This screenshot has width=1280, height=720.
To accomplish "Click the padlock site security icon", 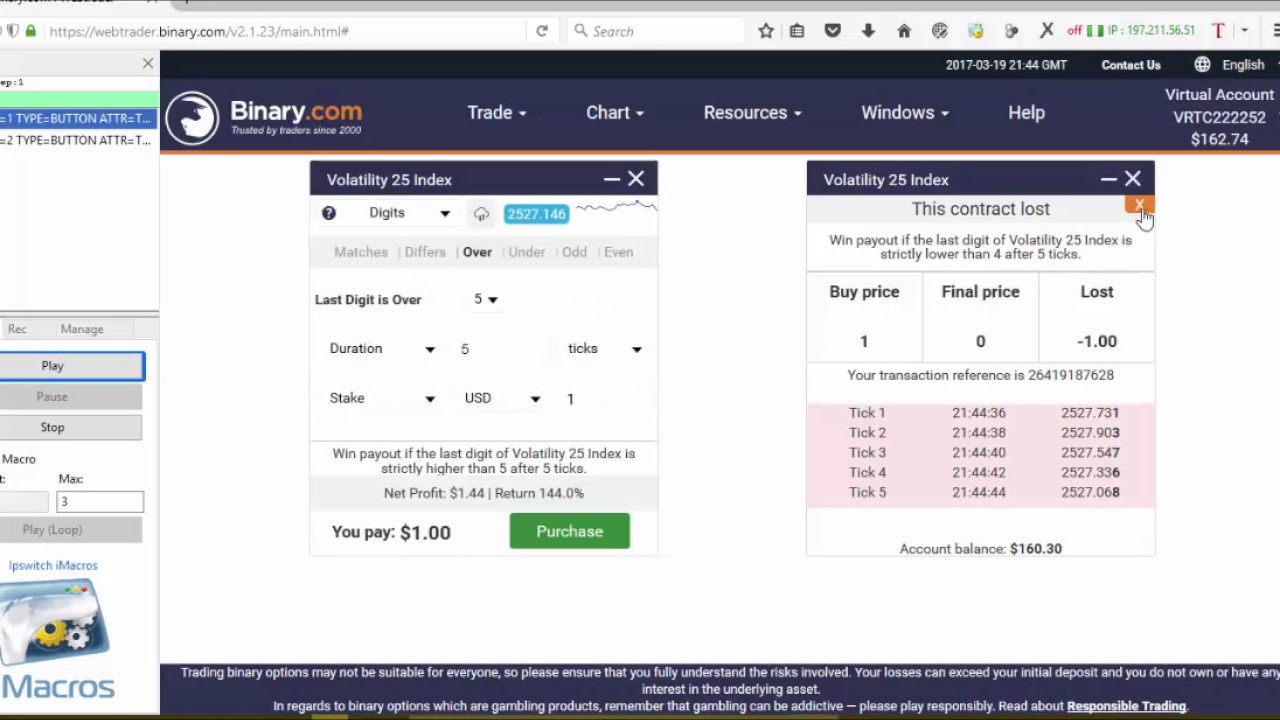I will pos(31,31).
